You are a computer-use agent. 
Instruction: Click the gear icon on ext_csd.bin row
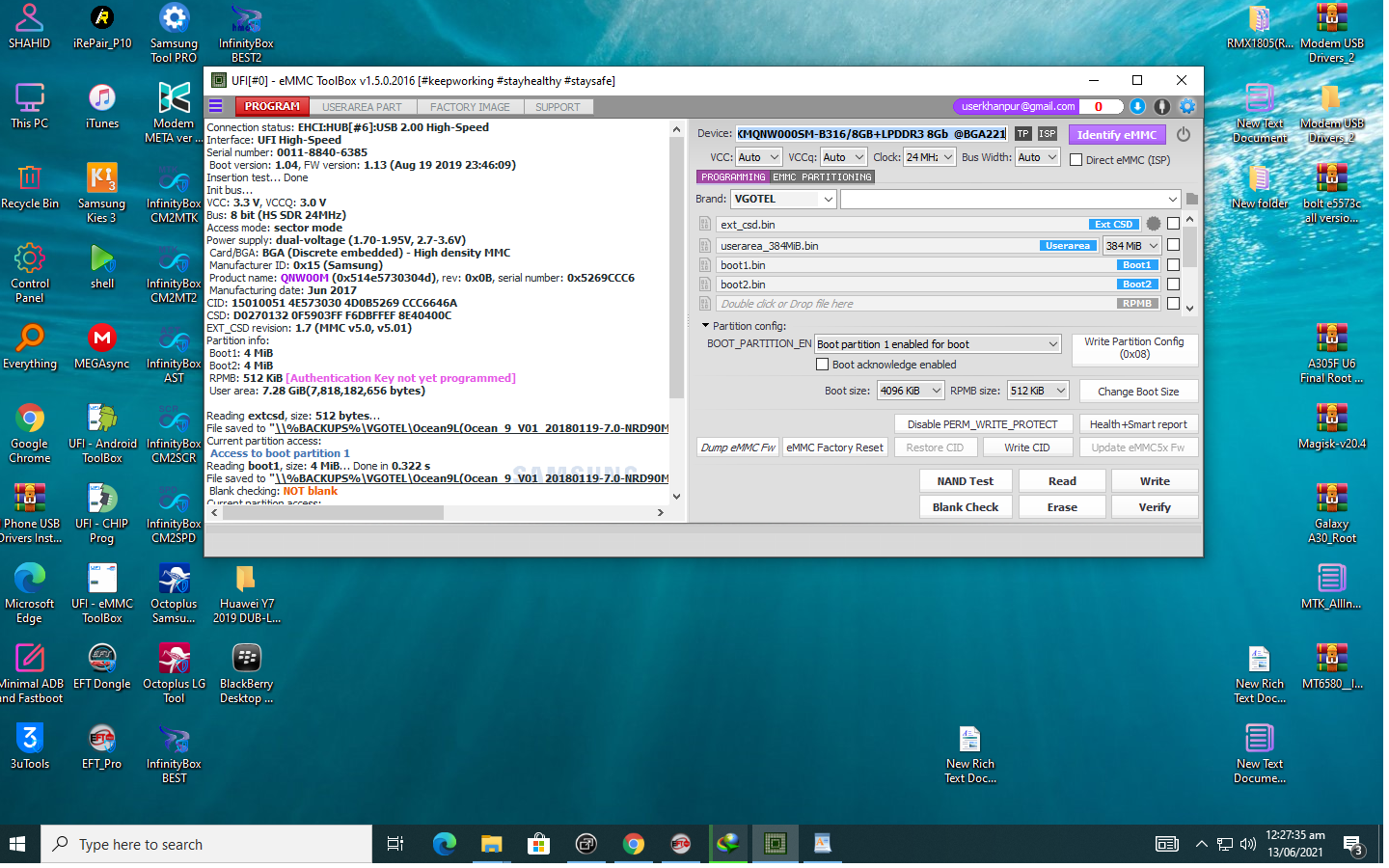tap(1154, 224)
